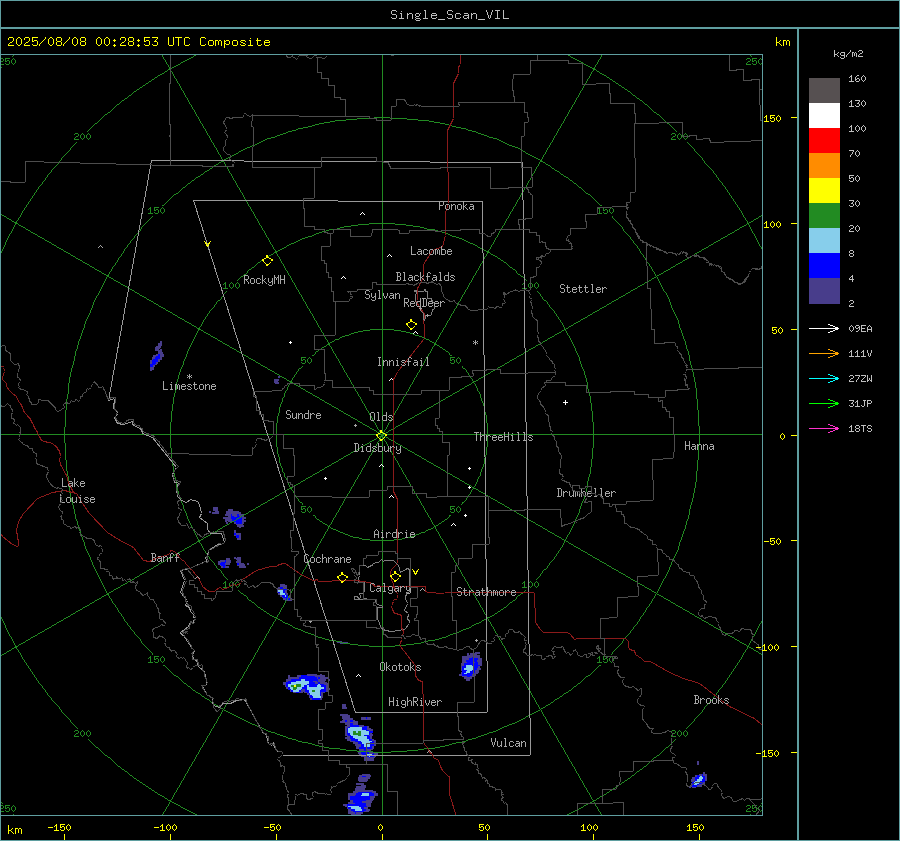Select the yellow diamond marker below RedDeer
The width and height of the screenshot is (900, 841).
coord(411,325)
